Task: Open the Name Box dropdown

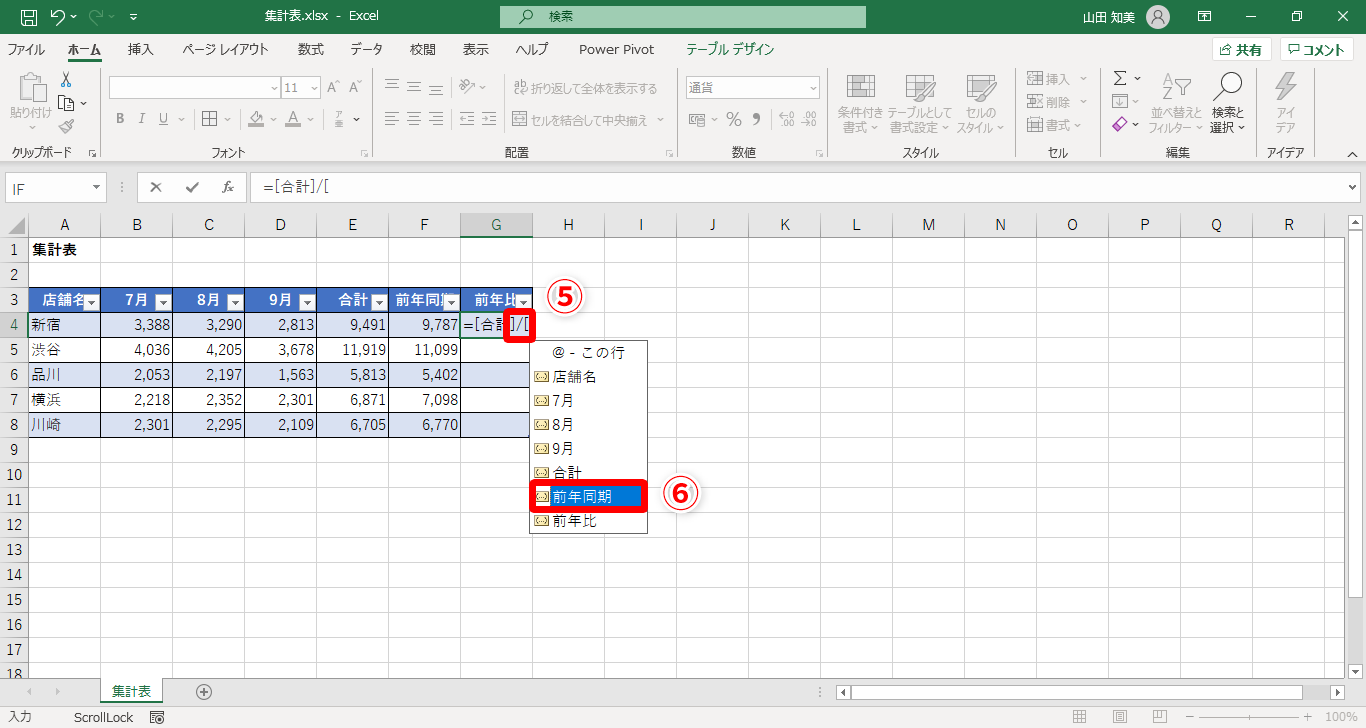Action: [97, 187]
